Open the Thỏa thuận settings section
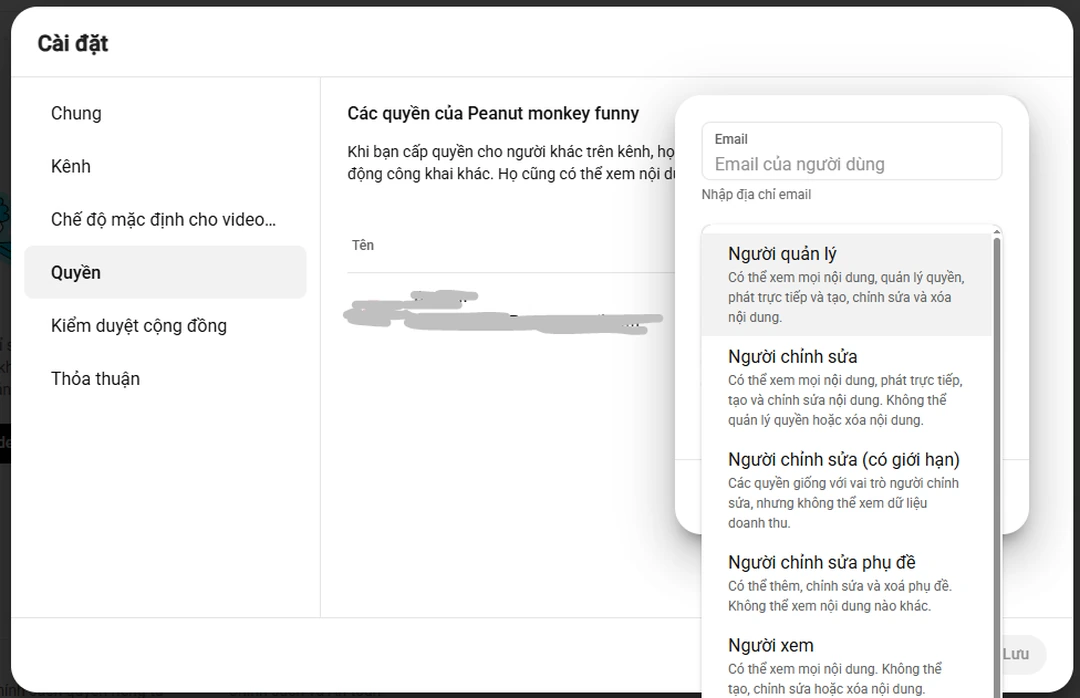Image resolution: width=1080 pixels, height=698 pixels. click(x=165, y=378)
